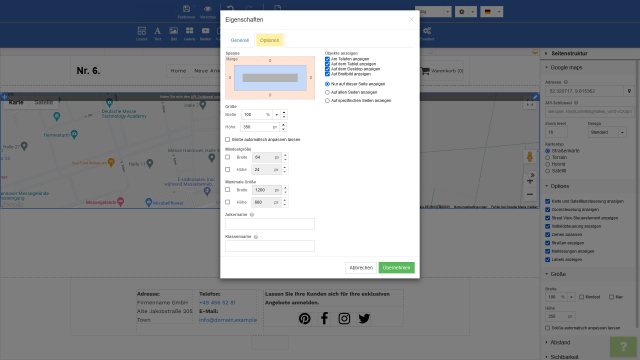Open the settings gear dropdown arrow
640x360 pixels.
pyautogui.click(x=472, y=12)
